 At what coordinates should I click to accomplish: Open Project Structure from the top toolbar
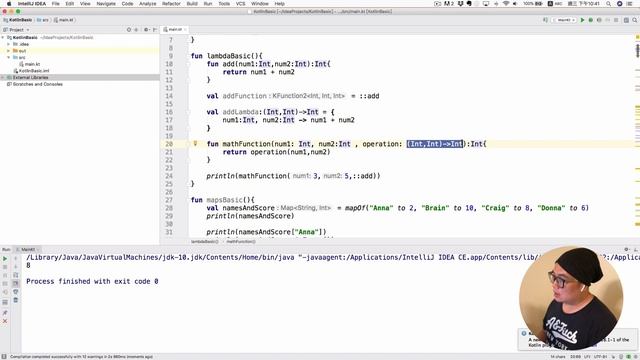(x=626, y=20)
